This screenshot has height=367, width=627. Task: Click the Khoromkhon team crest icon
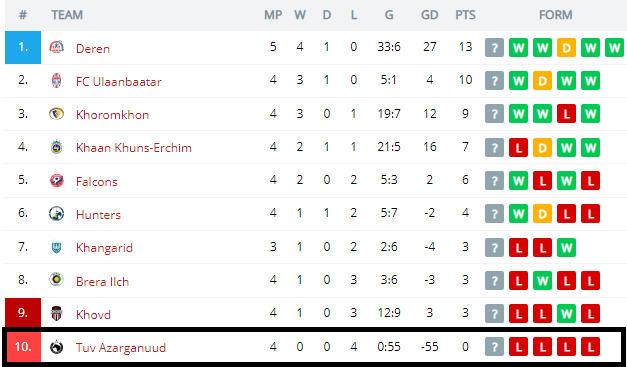pos(56,114)
